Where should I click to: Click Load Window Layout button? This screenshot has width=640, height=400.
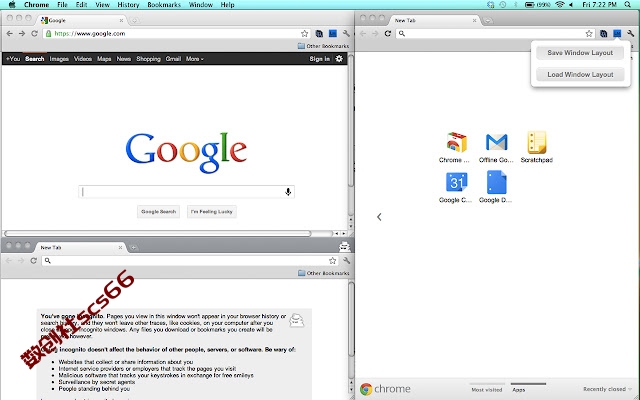click(x=580, y=75)
